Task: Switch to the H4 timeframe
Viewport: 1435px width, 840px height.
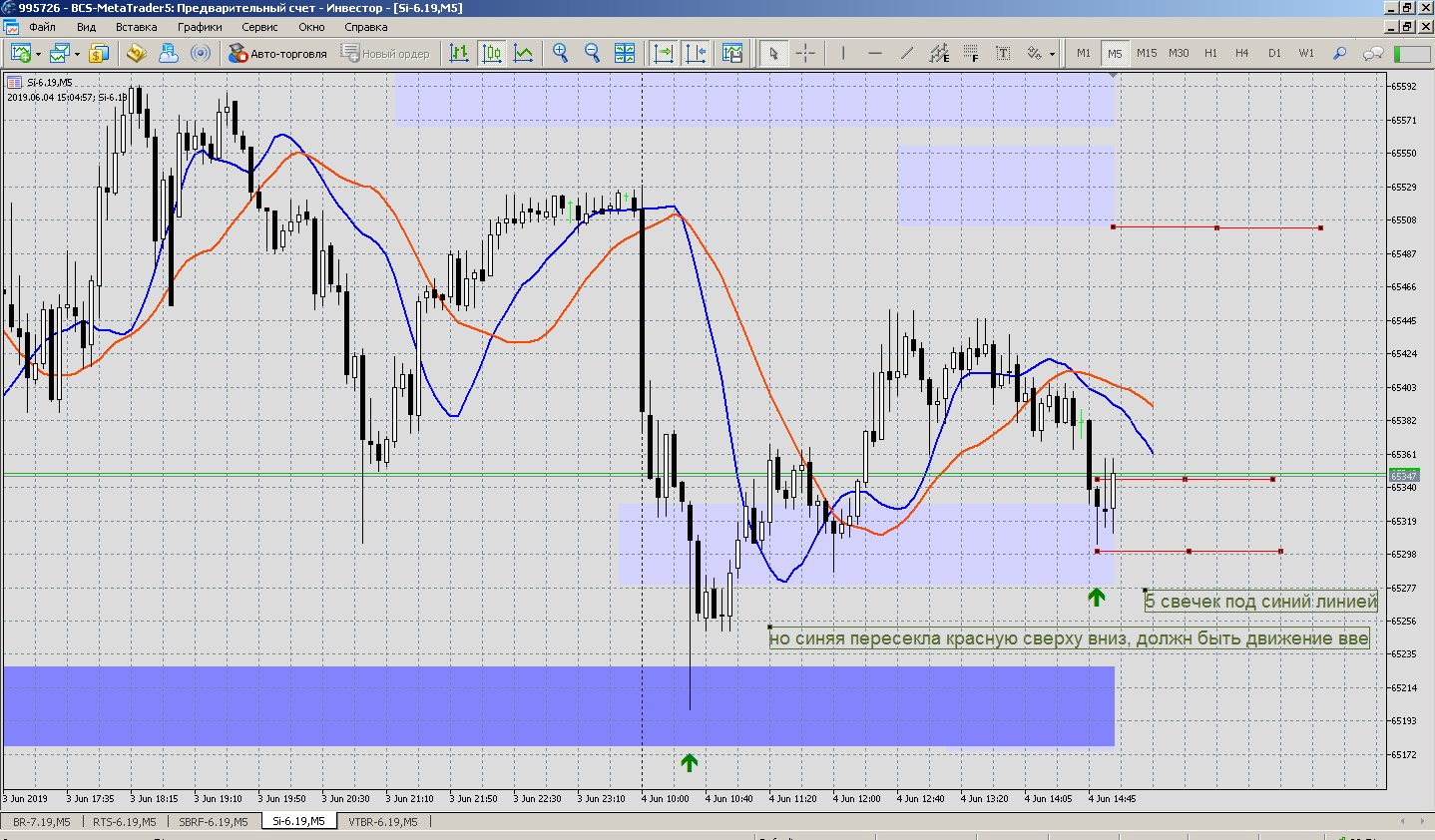Action: coord(1242,54)
